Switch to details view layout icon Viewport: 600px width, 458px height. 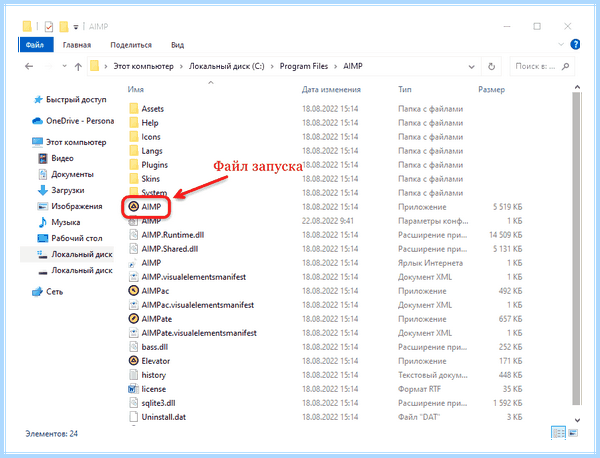click(x=558, y=433)
